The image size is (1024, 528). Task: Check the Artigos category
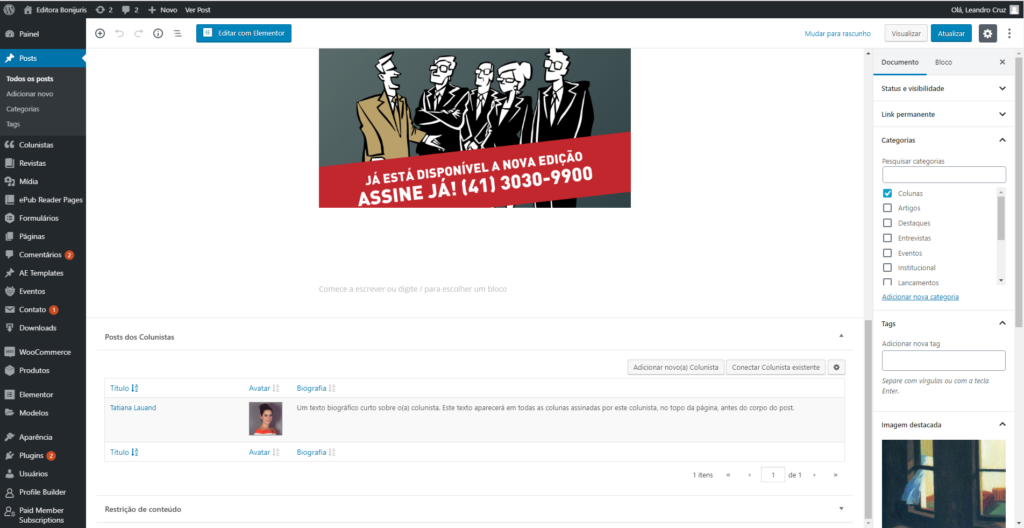tap(887, 208)
